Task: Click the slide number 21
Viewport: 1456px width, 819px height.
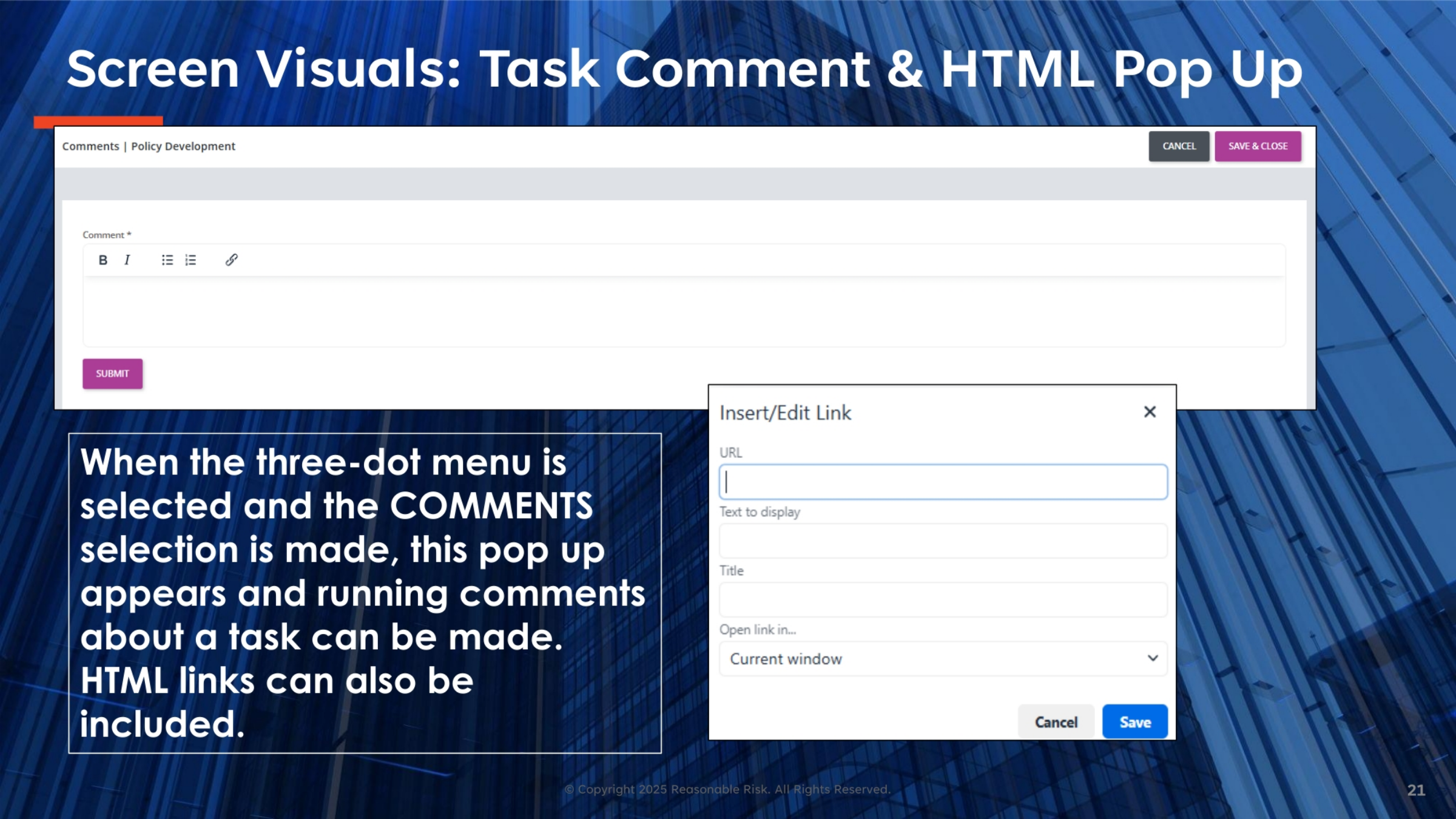Action: coord(1416,790)
